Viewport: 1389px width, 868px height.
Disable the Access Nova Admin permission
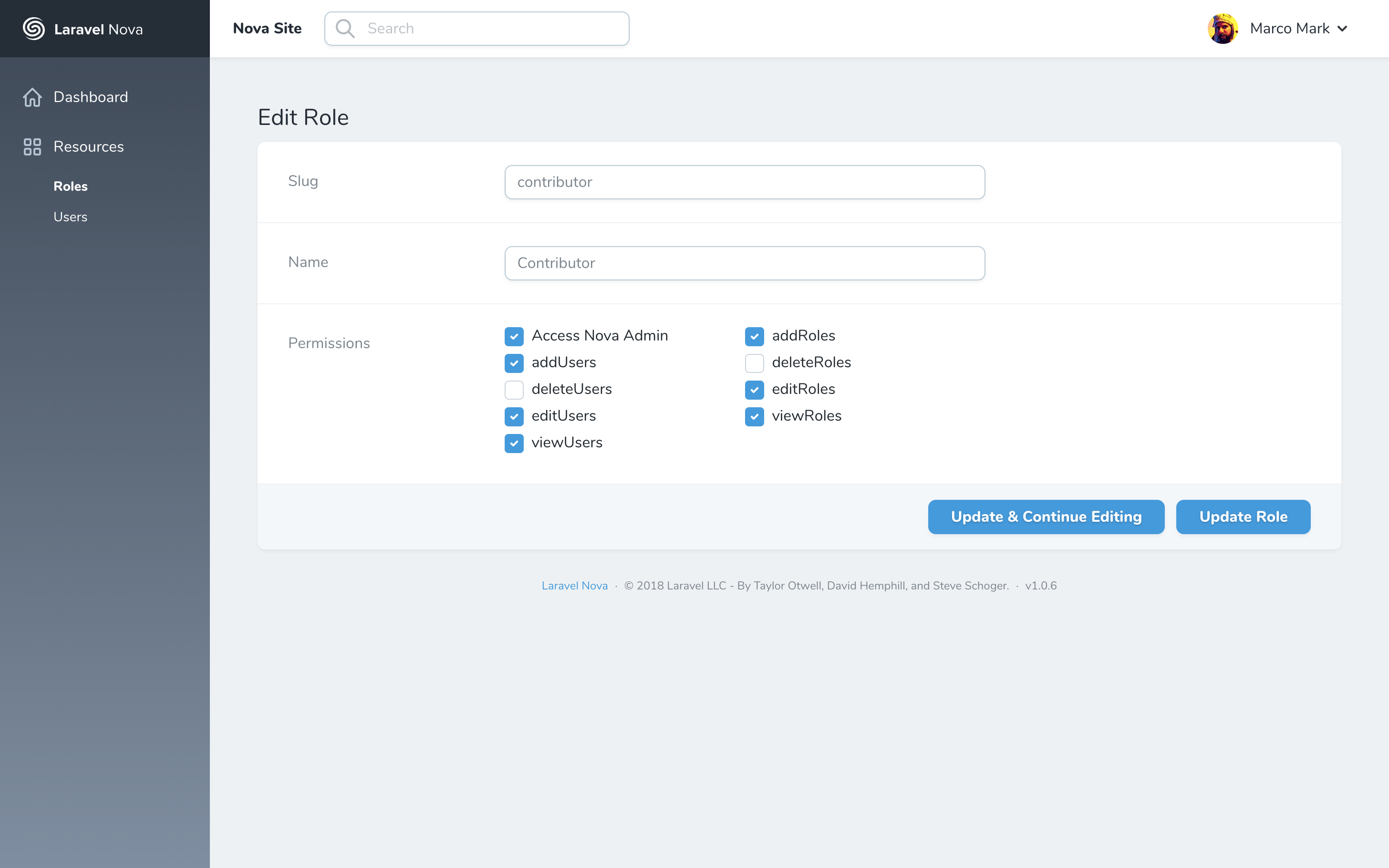(x=514, y=335)
